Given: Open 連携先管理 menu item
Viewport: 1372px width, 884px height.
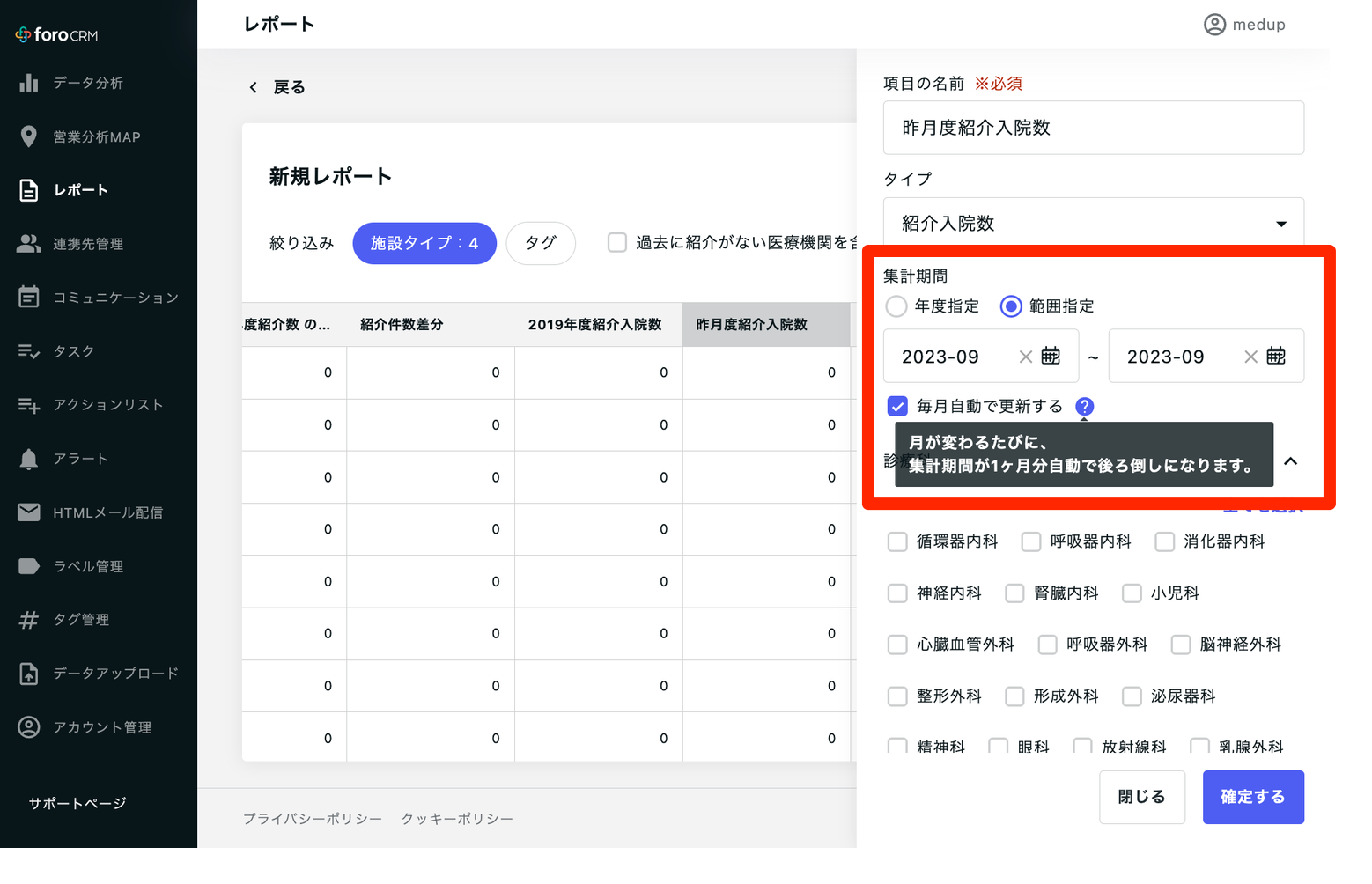Looking at the screenshot, I should pyautogui.click(x=88, y=244).
